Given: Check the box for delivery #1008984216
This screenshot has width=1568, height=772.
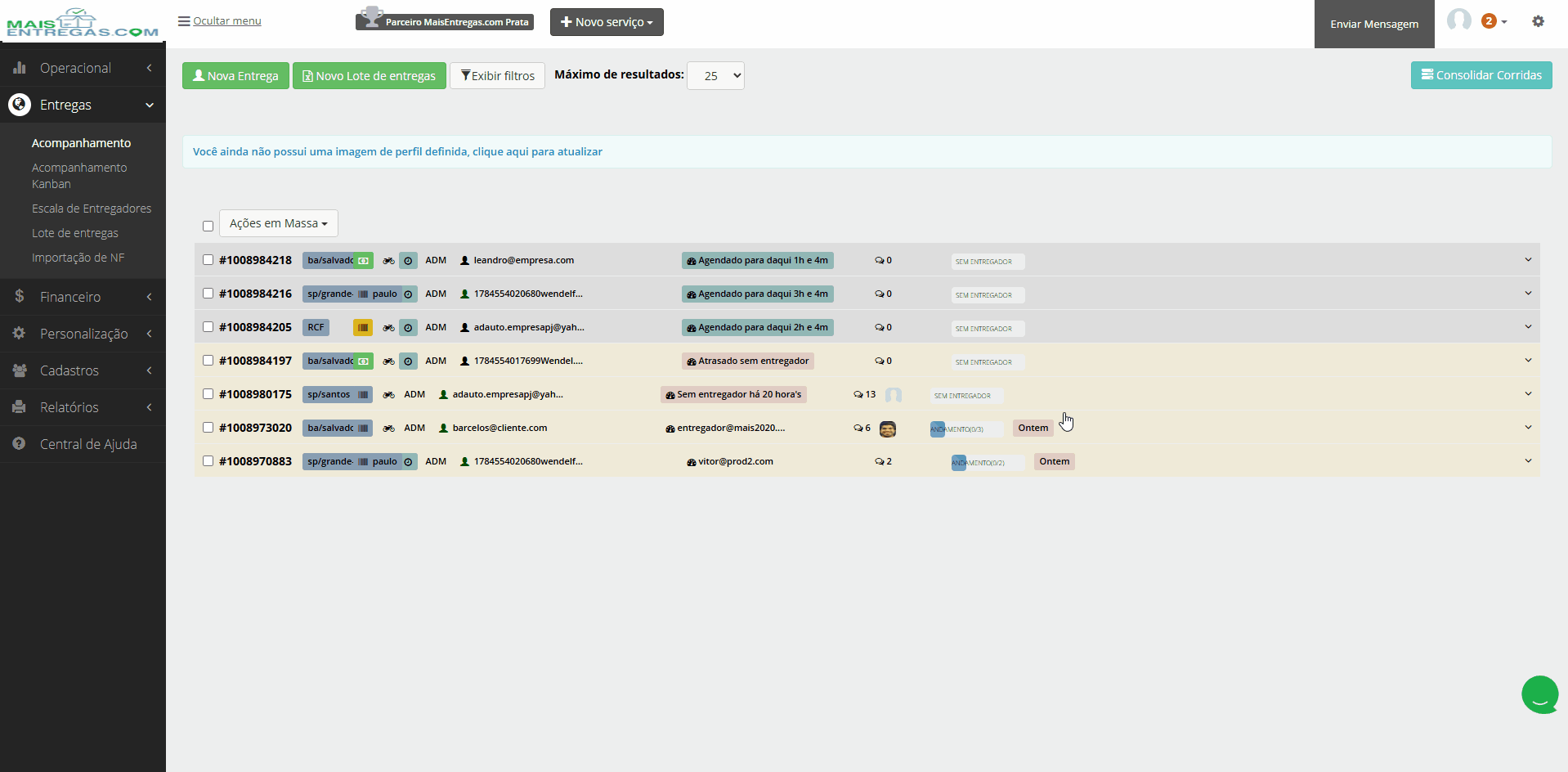Looking at the screenshot, I should click(x=208, y=294).
